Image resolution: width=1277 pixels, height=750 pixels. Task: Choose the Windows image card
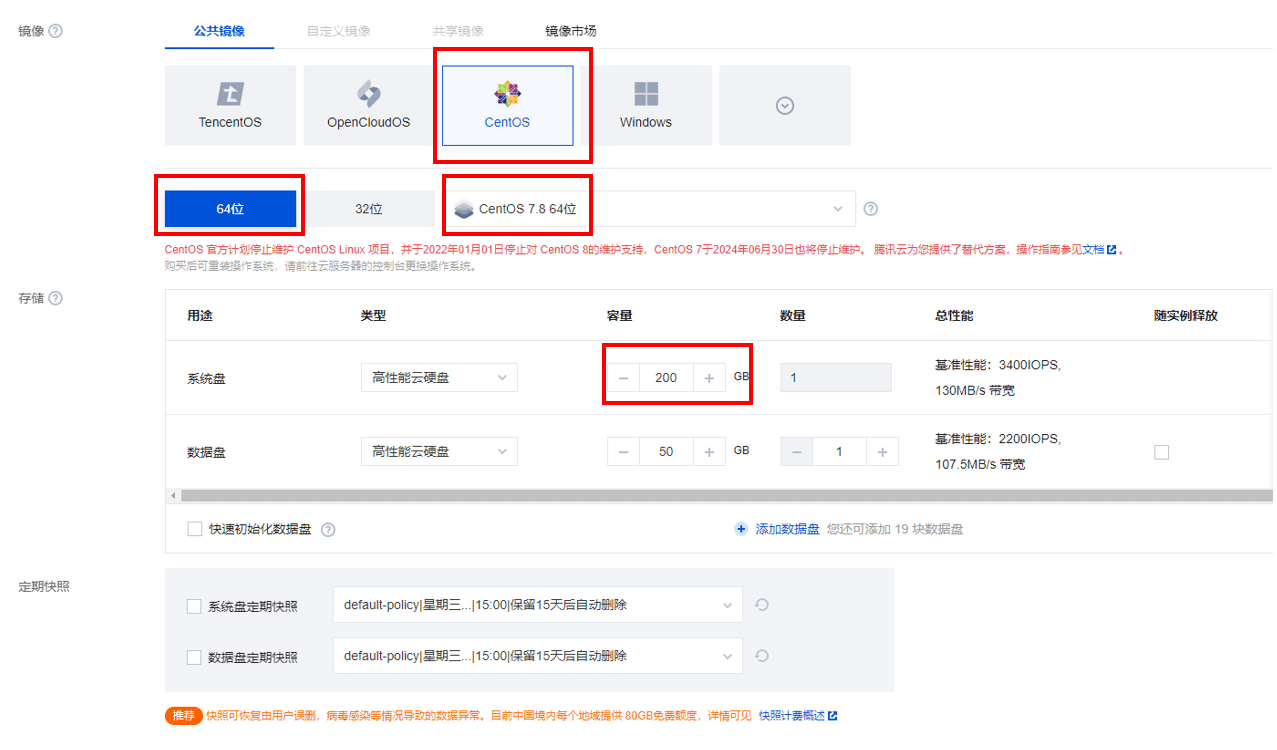point(645,105)
